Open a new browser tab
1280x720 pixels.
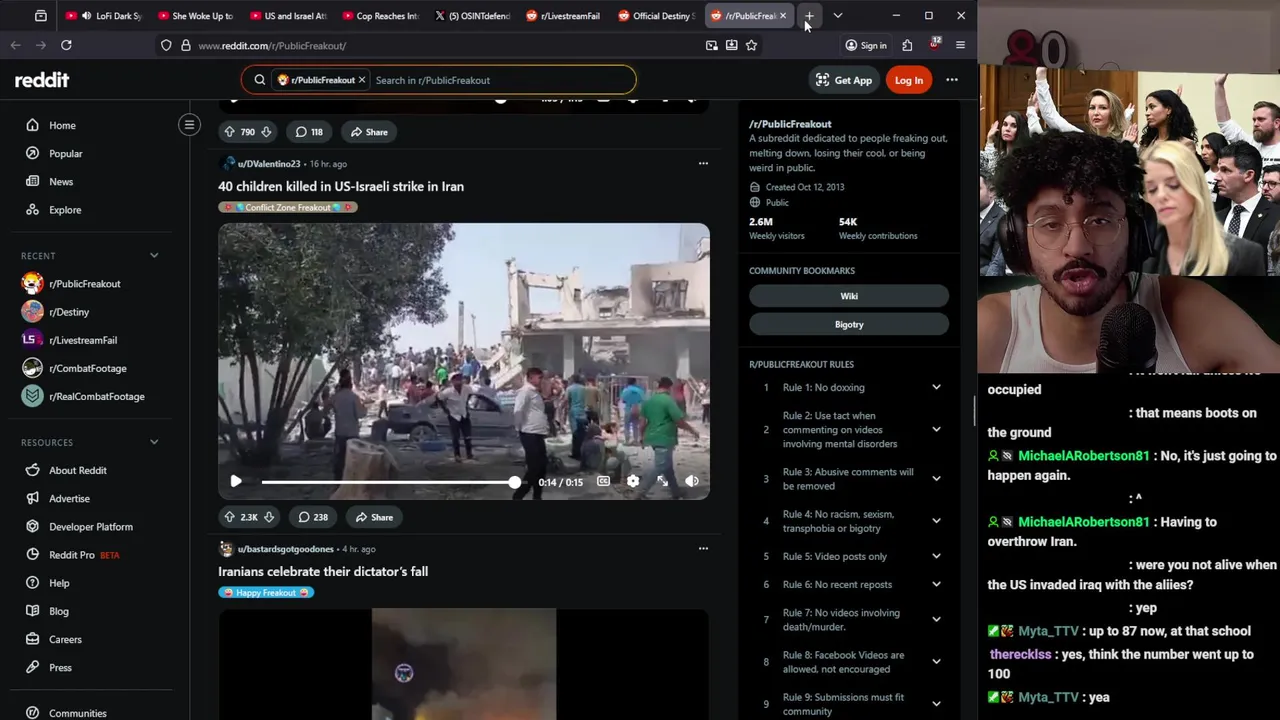coord(809,16)
